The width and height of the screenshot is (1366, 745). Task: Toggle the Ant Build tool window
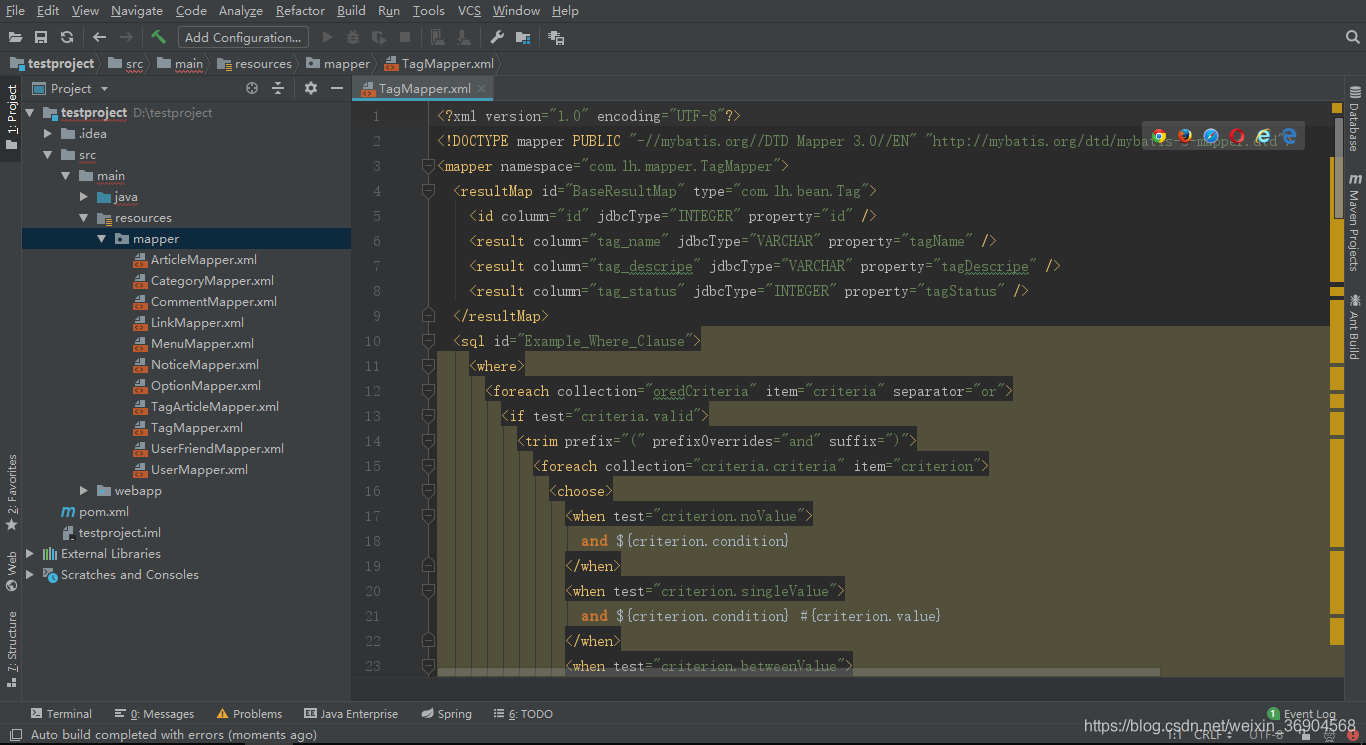1354,326
